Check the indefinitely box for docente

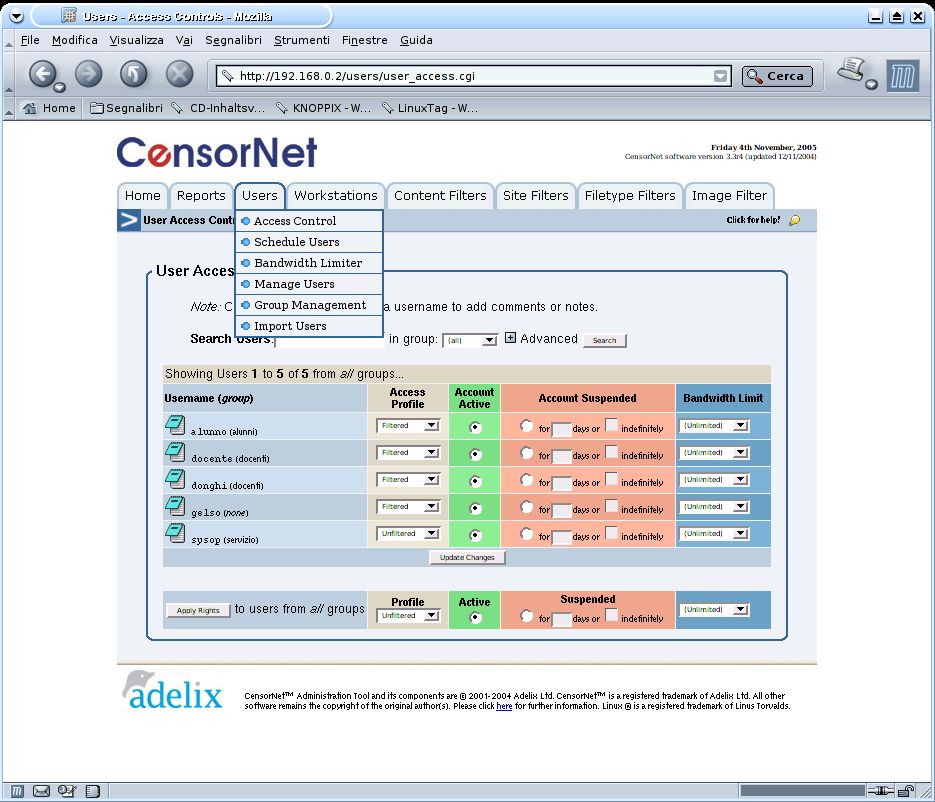(x=611, y=452)
